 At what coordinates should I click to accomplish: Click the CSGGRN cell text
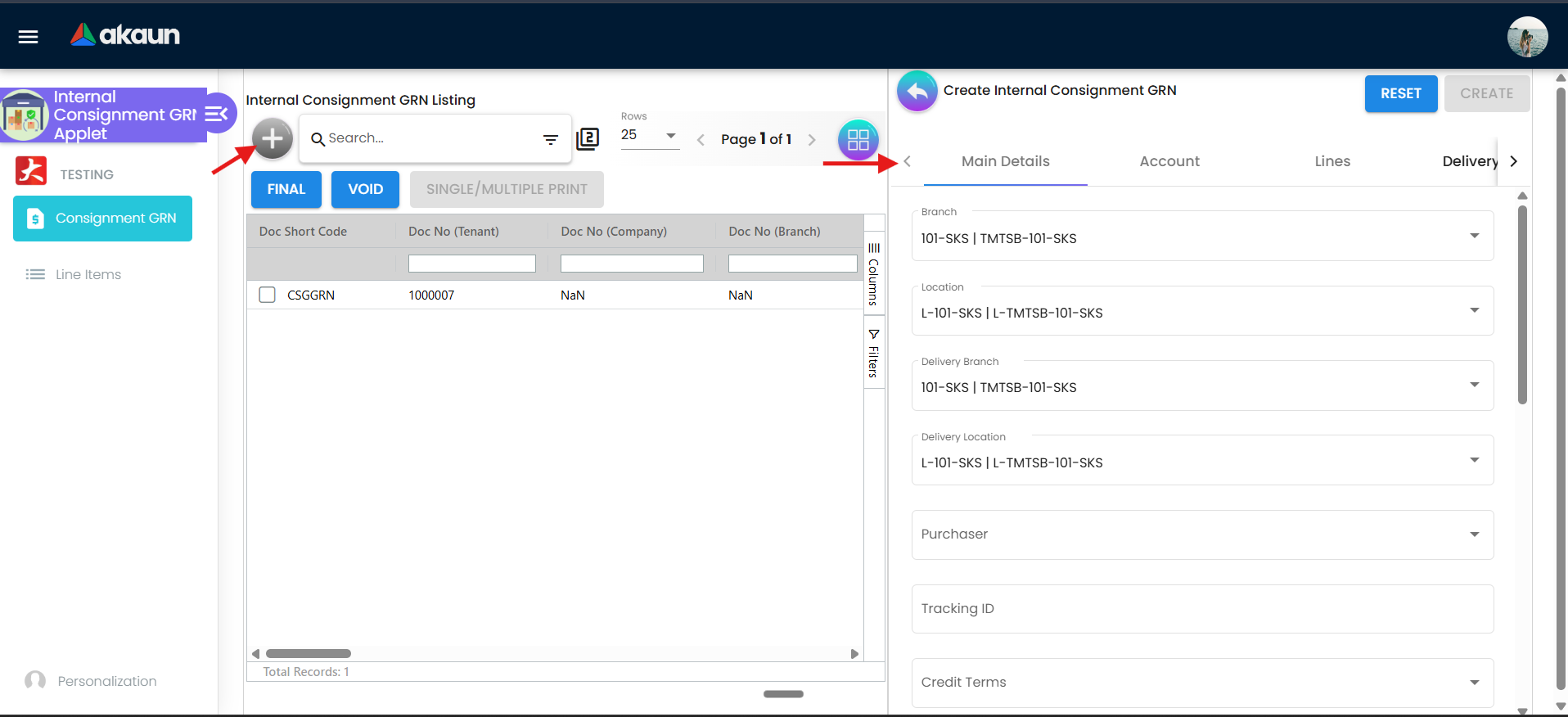tap(311, 295)
